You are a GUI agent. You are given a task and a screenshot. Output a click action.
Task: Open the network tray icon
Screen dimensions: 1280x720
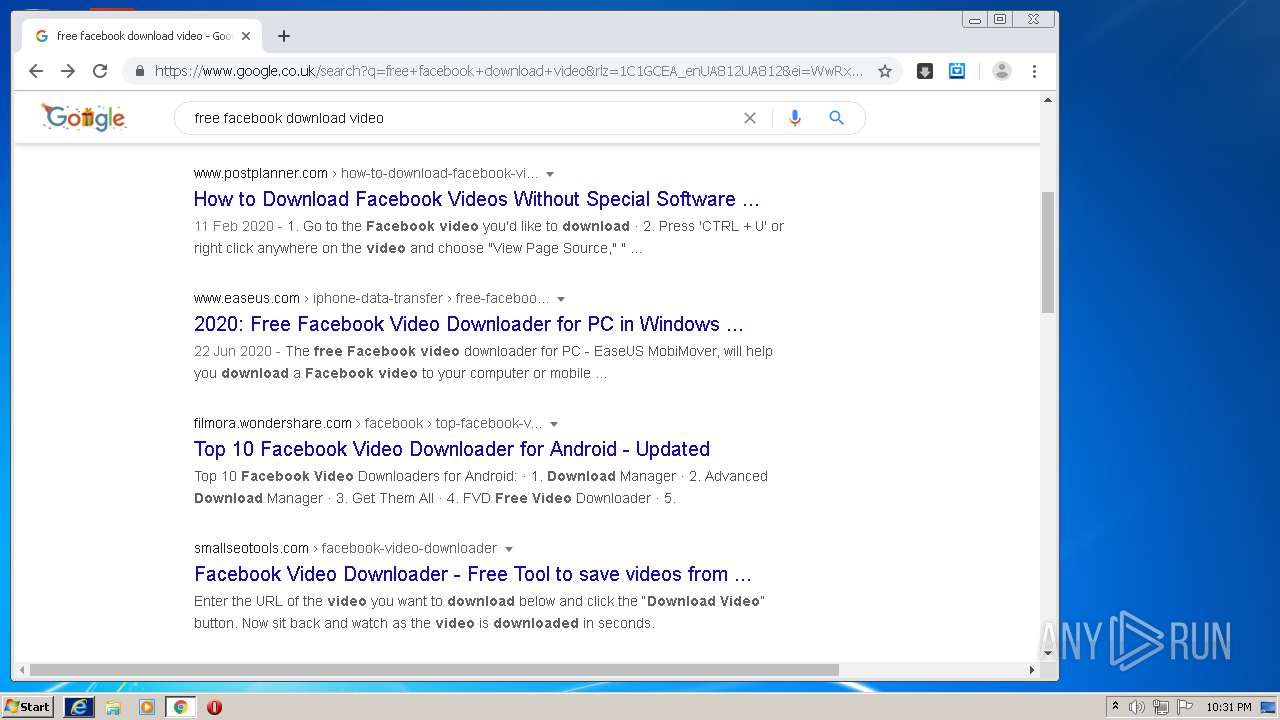[1161, 707]
